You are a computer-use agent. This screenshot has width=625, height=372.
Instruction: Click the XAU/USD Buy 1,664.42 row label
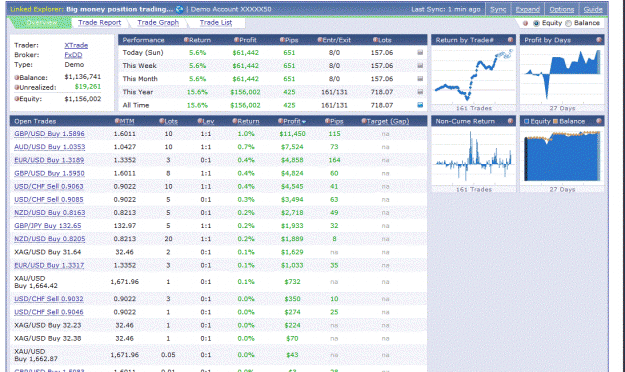click(36, 282)
